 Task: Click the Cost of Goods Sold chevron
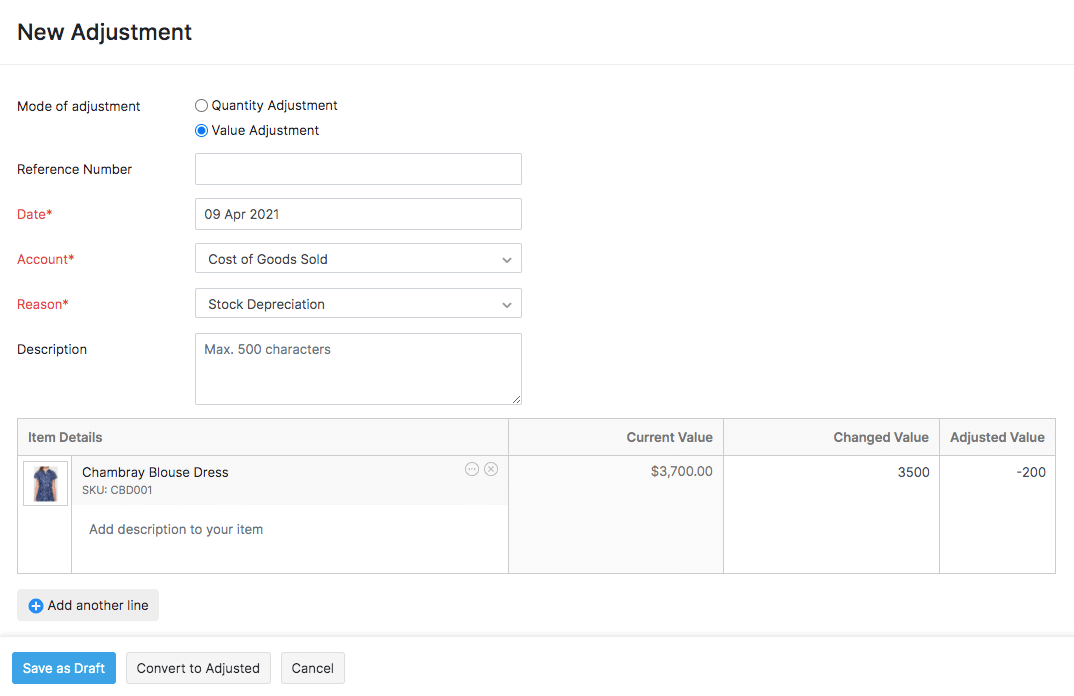tap(507, 258)
